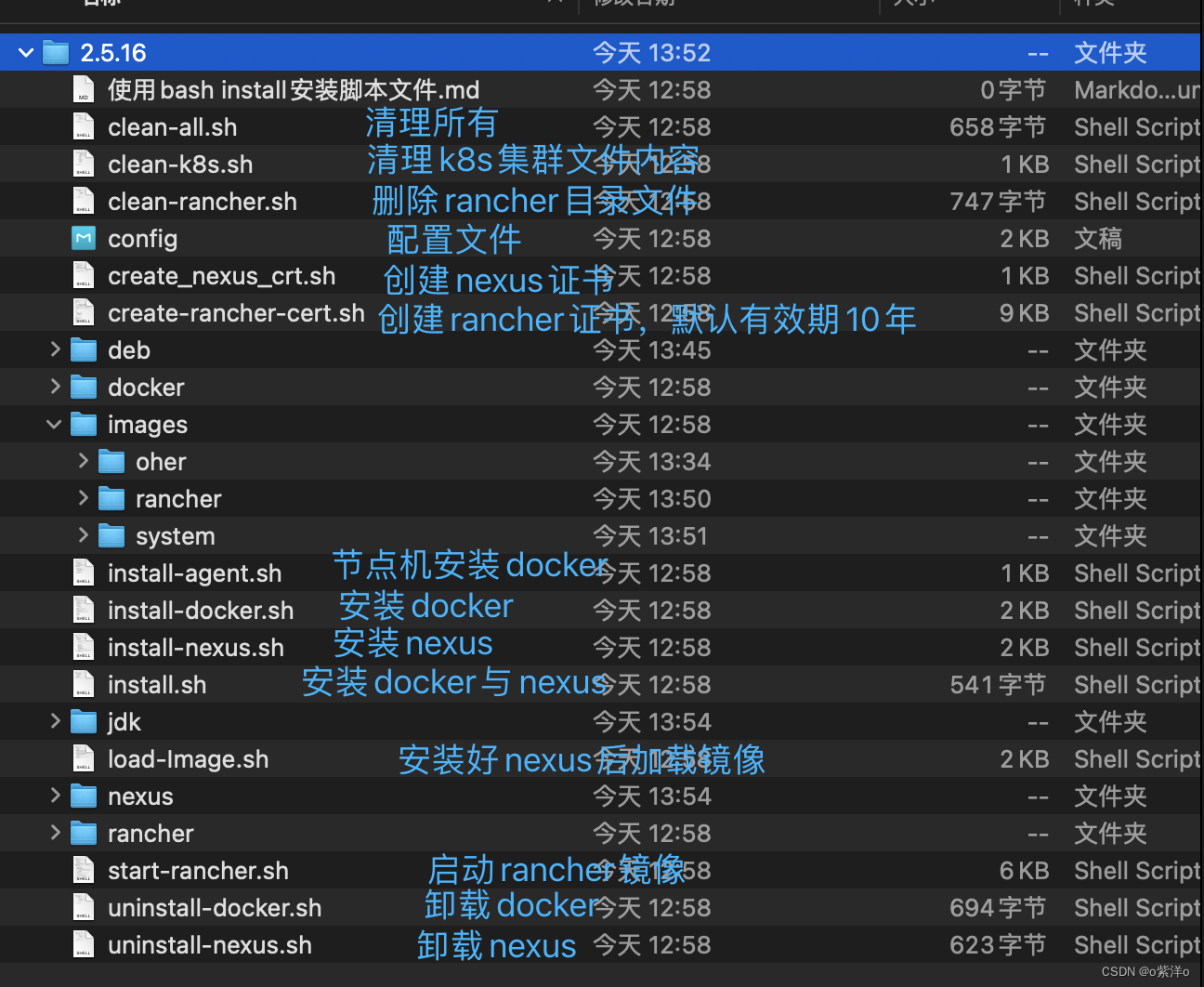Click the images folder icon
Viewport: 1204px width, 987px height.
(x=84, y=425)
